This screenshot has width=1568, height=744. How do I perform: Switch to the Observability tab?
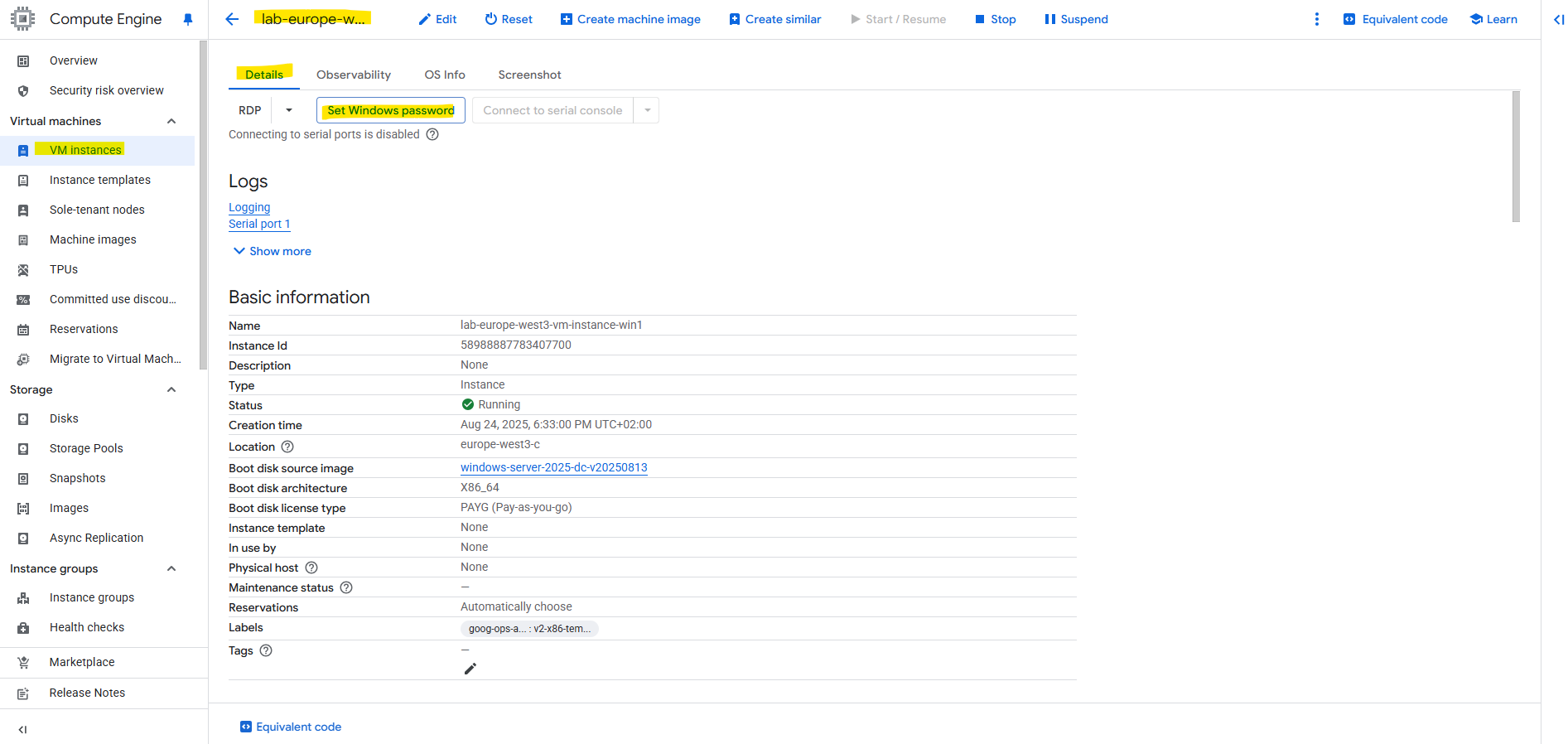pos(354,75)
